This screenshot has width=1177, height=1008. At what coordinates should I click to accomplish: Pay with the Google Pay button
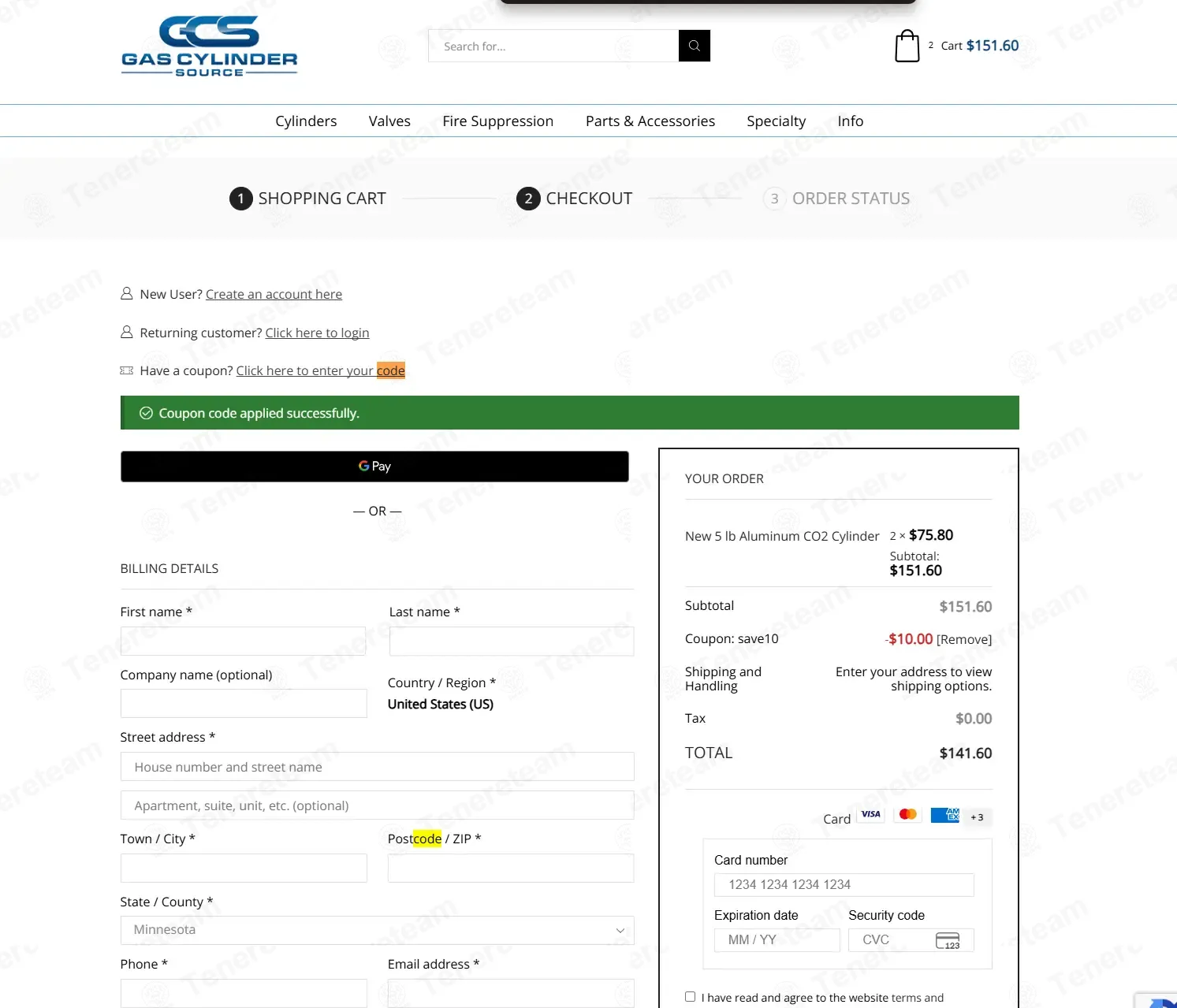[374, 467]
